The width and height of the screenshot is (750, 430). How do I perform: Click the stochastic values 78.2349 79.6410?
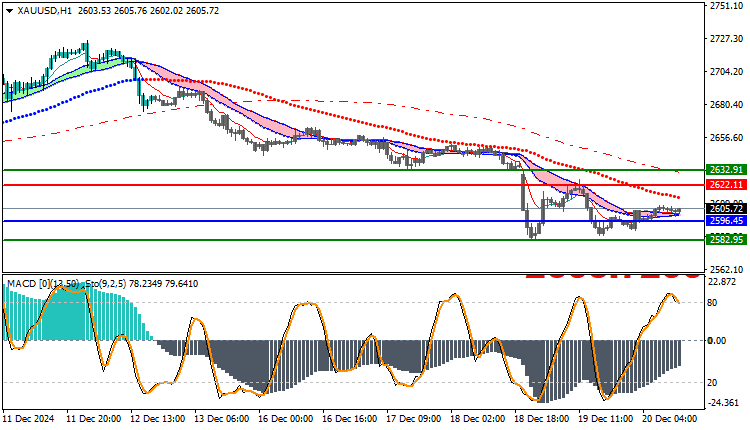[164, 284]
